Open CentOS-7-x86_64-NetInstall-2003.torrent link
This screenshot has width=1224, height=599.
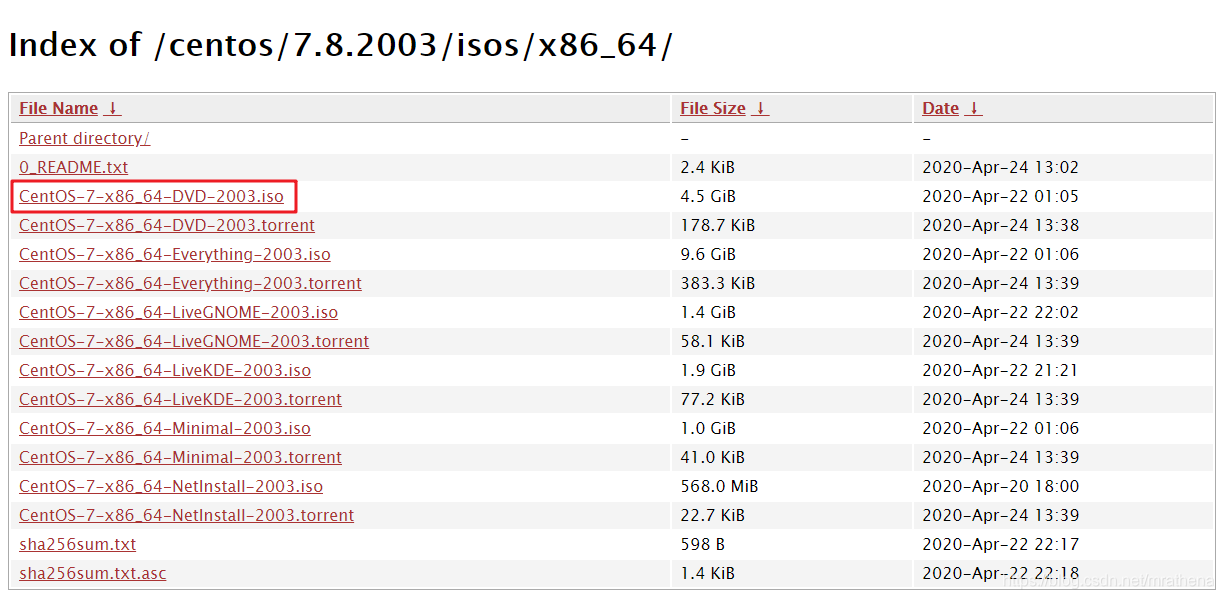click(x=186, y=515)
